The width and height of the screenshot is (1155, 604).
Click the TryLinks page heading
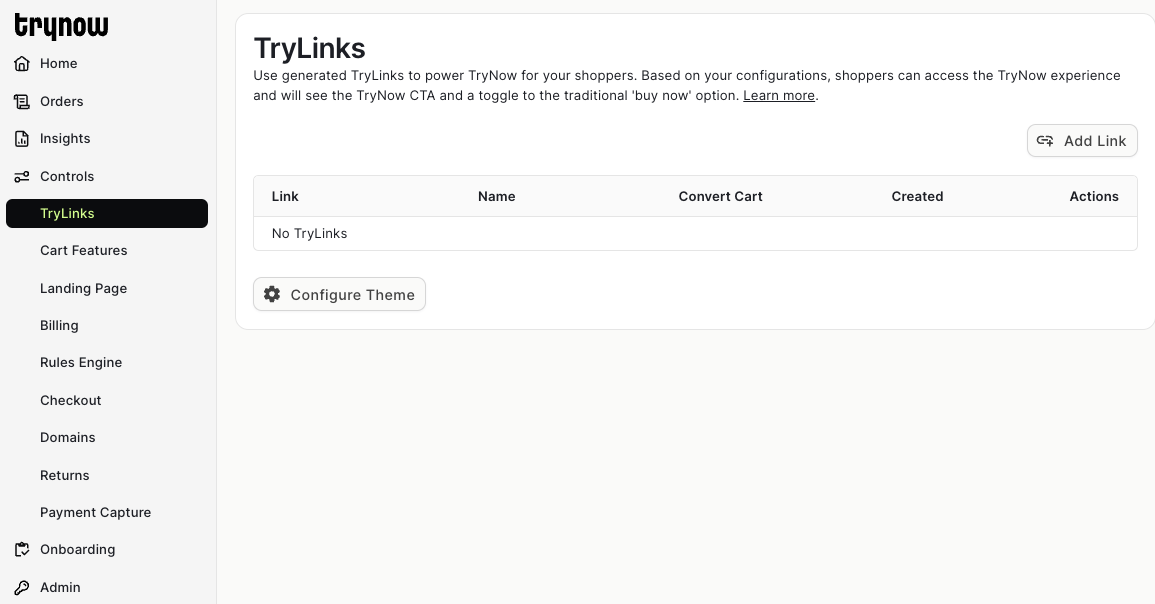(x=309, y=49)
